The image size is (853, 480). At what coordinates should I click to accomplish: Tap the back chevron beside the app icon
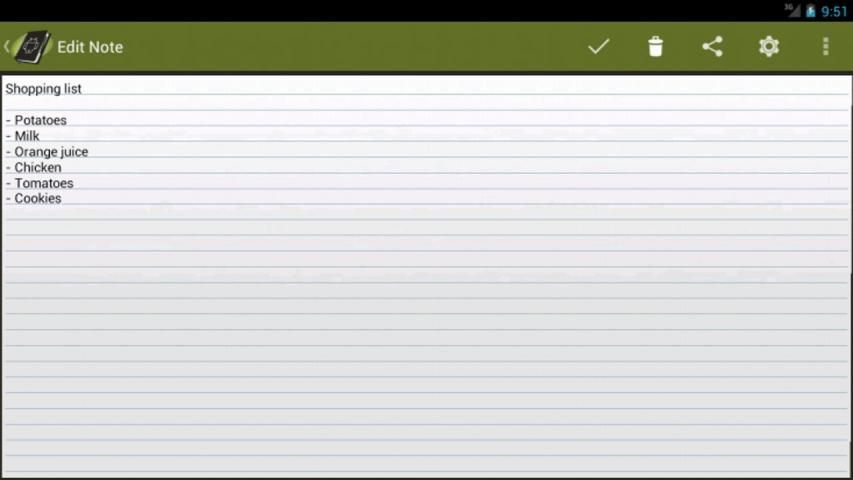(x=7, y=47)
